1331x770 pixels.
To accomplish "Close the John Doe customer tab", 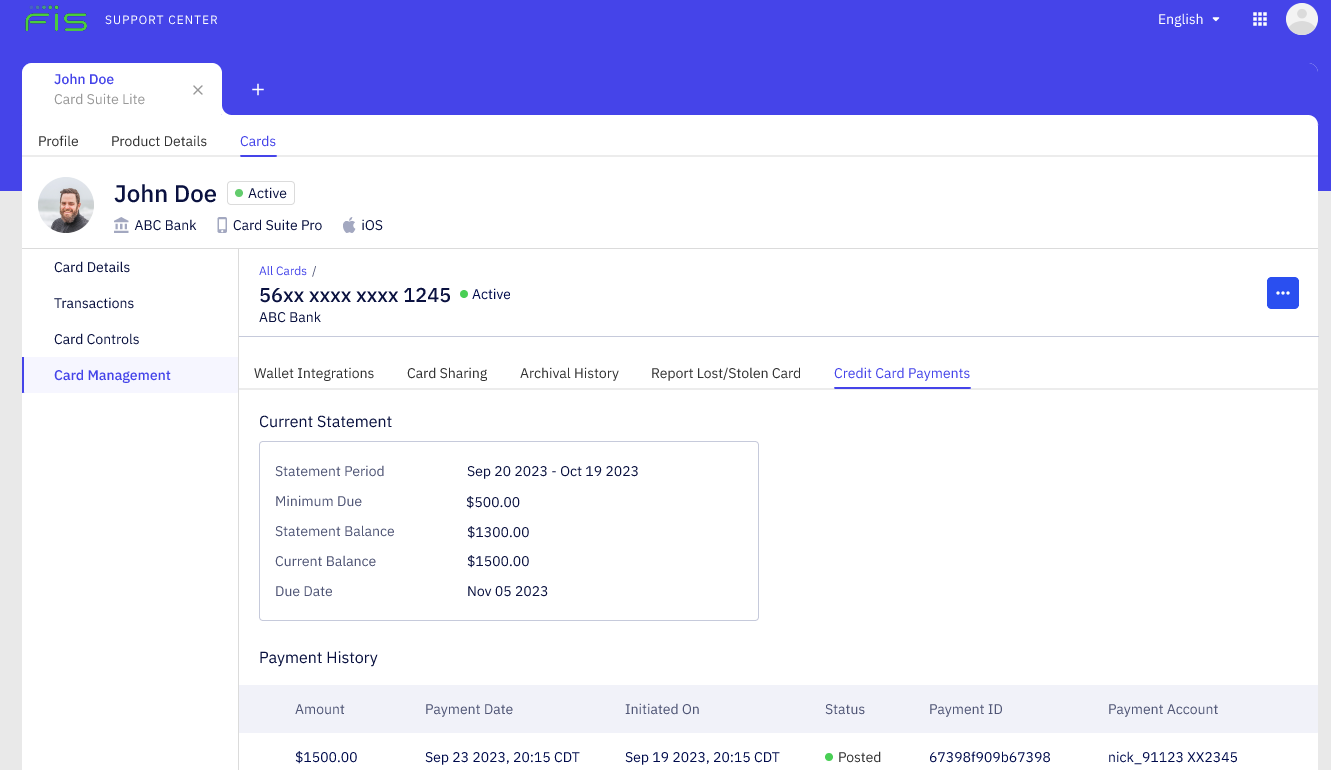I will pos(197,89).
